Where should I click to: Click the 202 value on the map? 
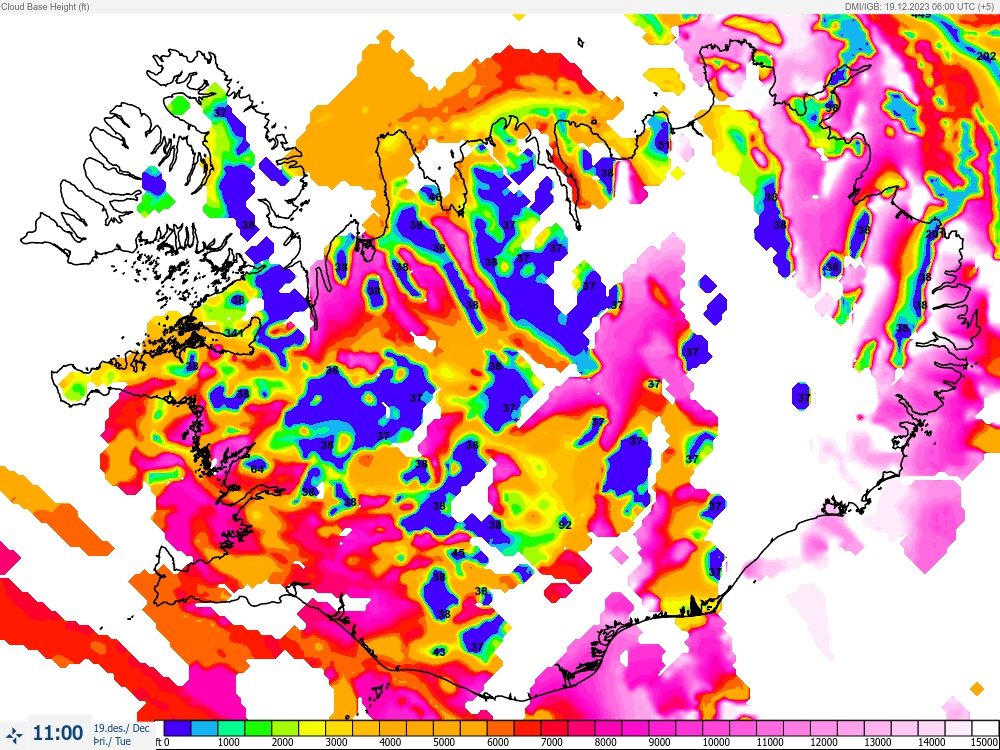click(x=986, y=56)
